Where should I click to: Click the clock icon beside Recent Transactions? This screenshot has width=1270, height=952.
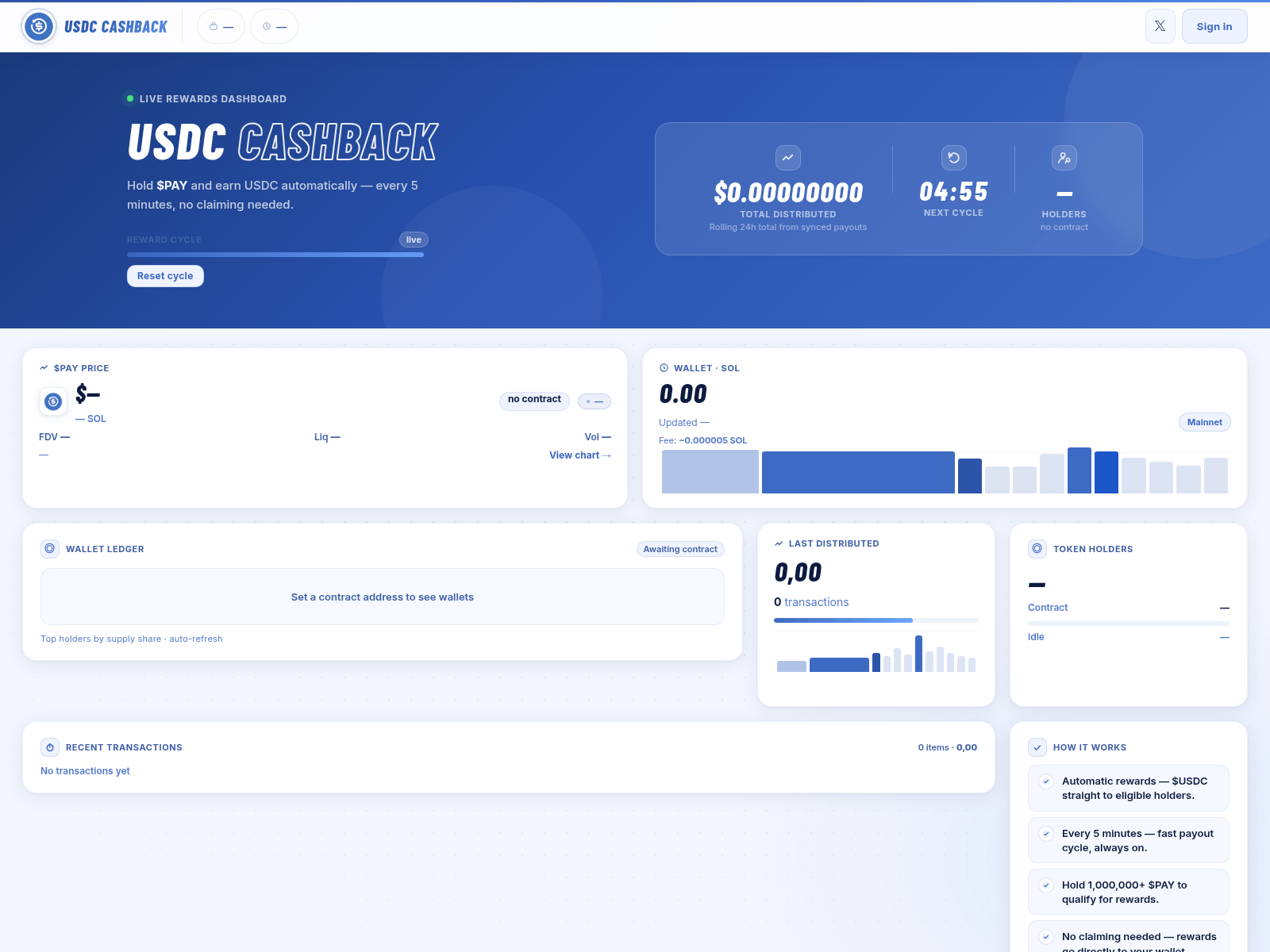50,747
